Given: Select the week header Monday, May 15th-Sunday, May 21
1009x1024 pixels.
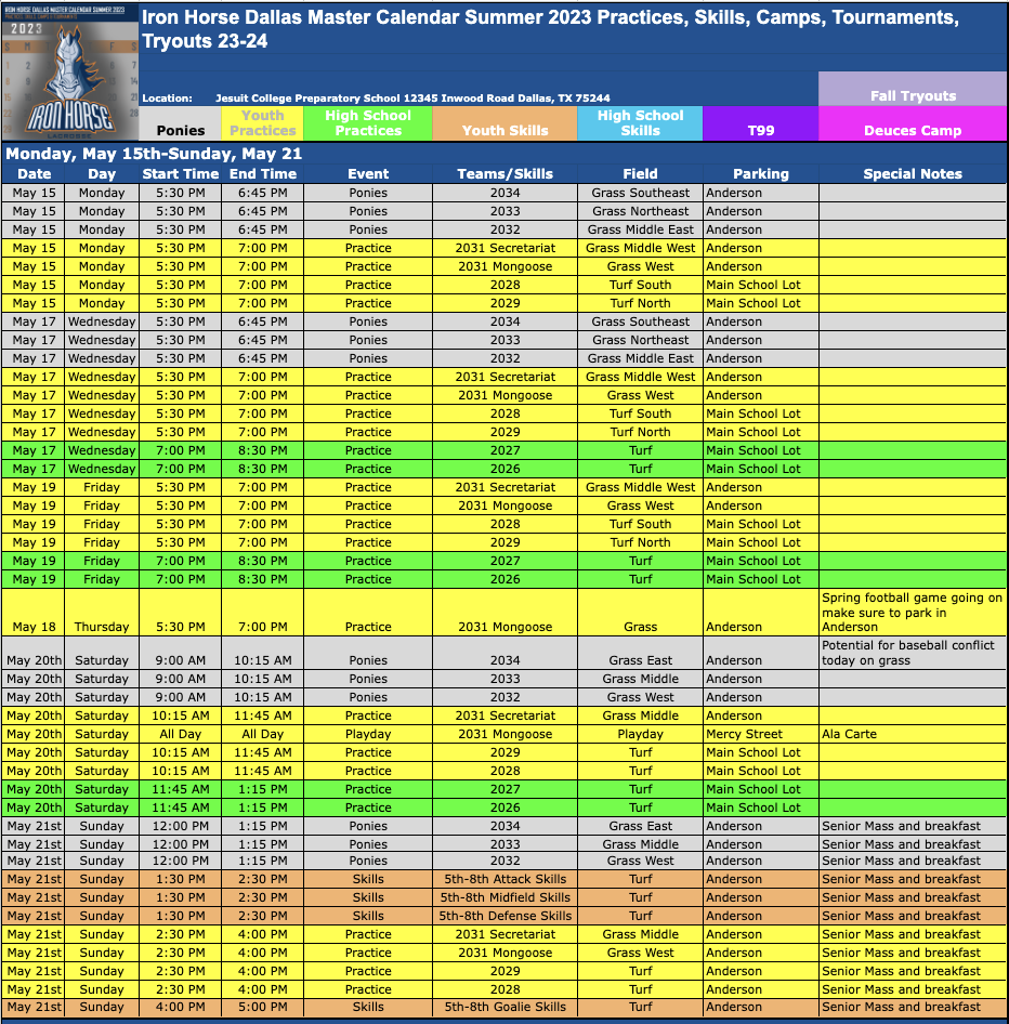Looking at the screenshot, I should [154, 154].
